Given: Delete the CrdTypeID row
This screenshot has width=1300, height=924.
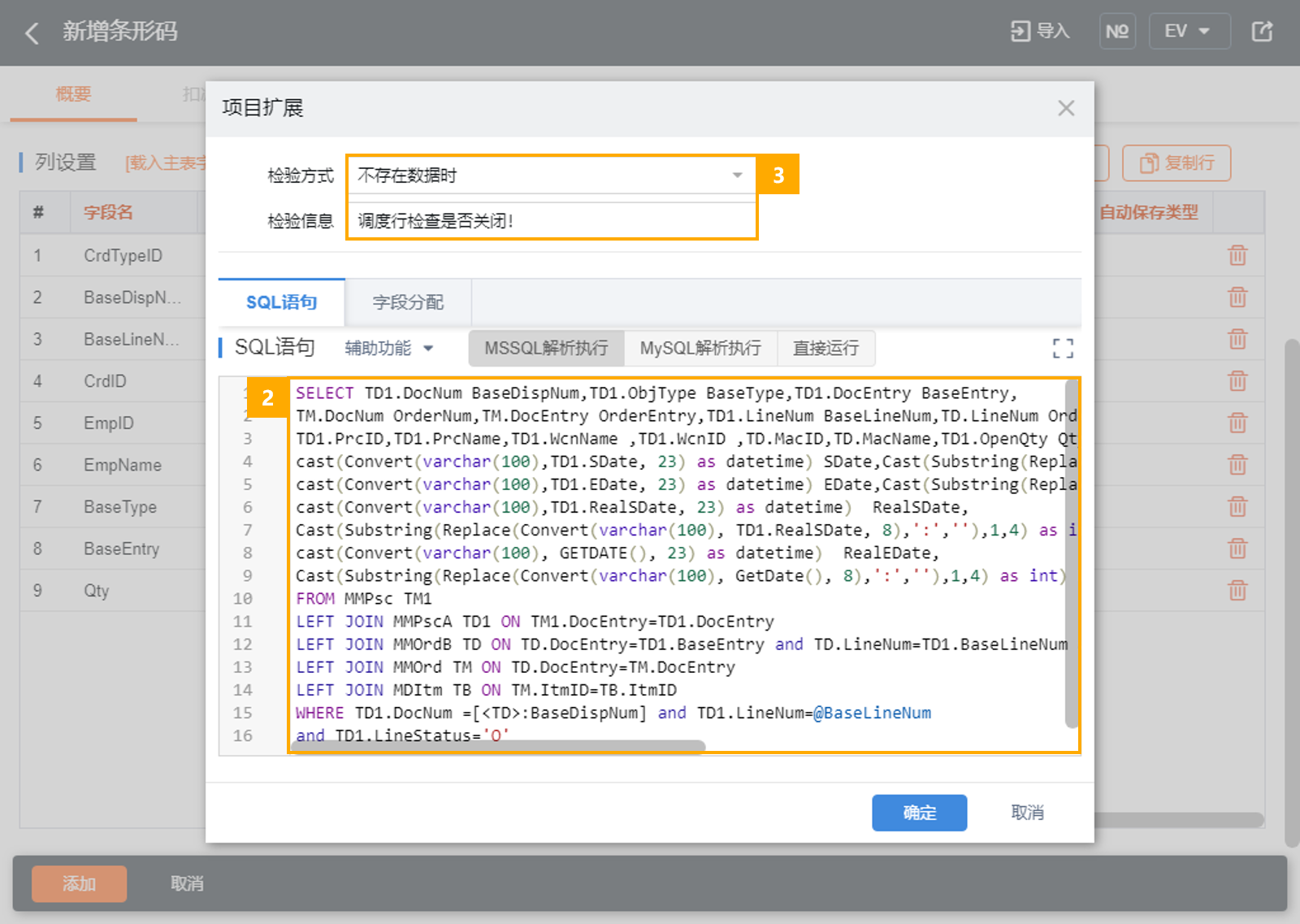Looking at the screenshot, I should coord(1237,255).
